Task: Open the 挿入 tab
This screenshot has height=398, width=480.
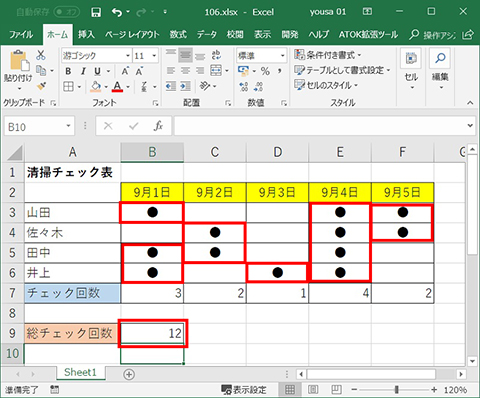Action: (x=86, y=35)
